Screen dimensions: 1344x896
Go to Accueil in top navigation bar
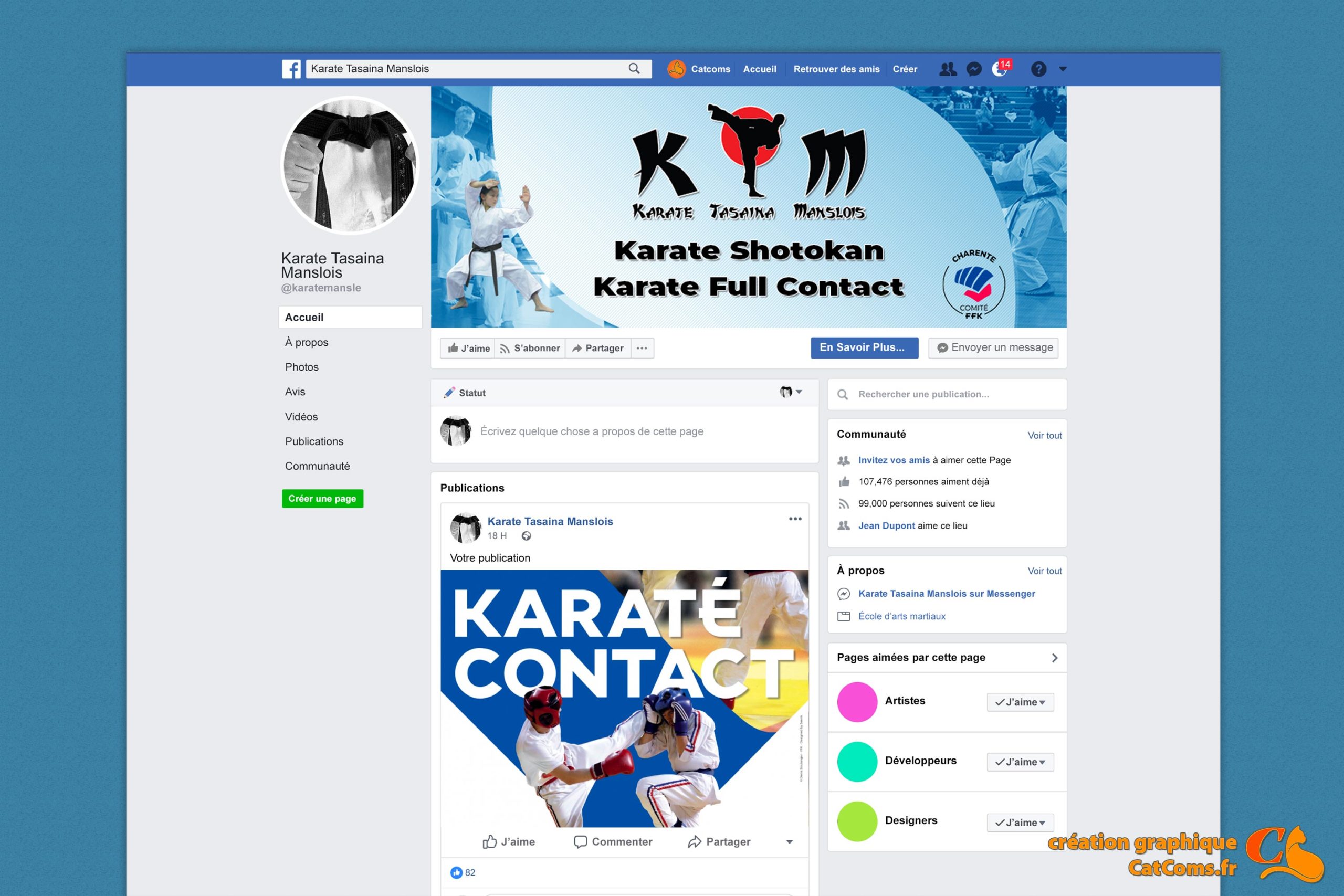tap(760, 69)
